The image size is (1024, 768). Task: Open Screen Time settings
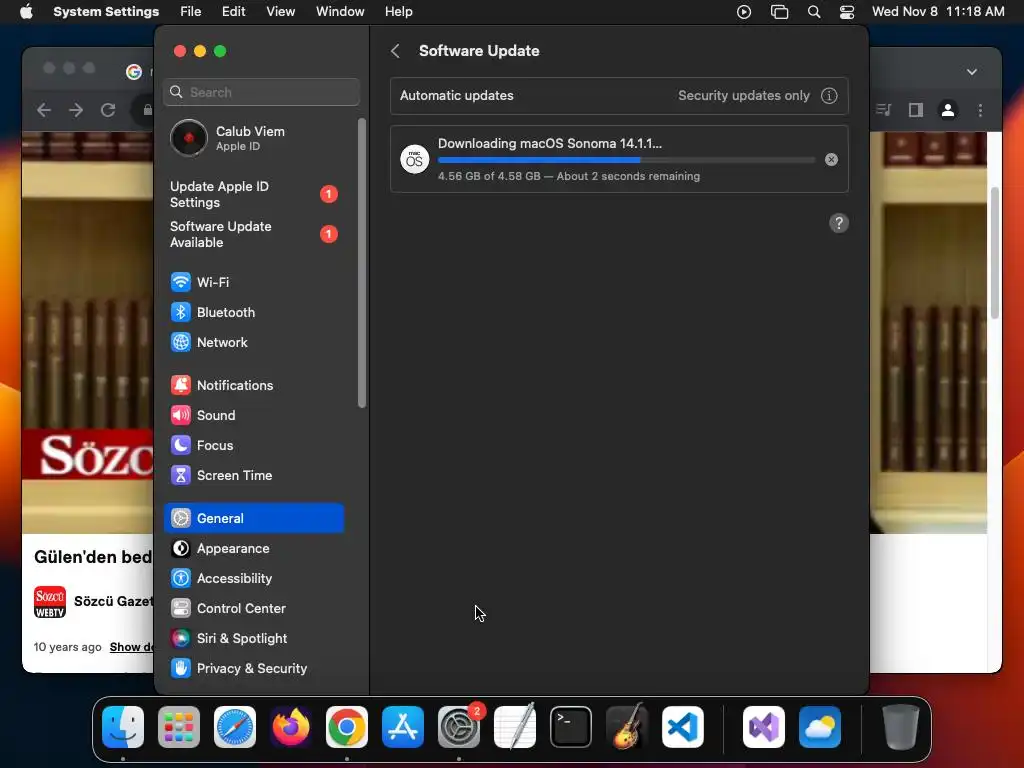(253, 475)
